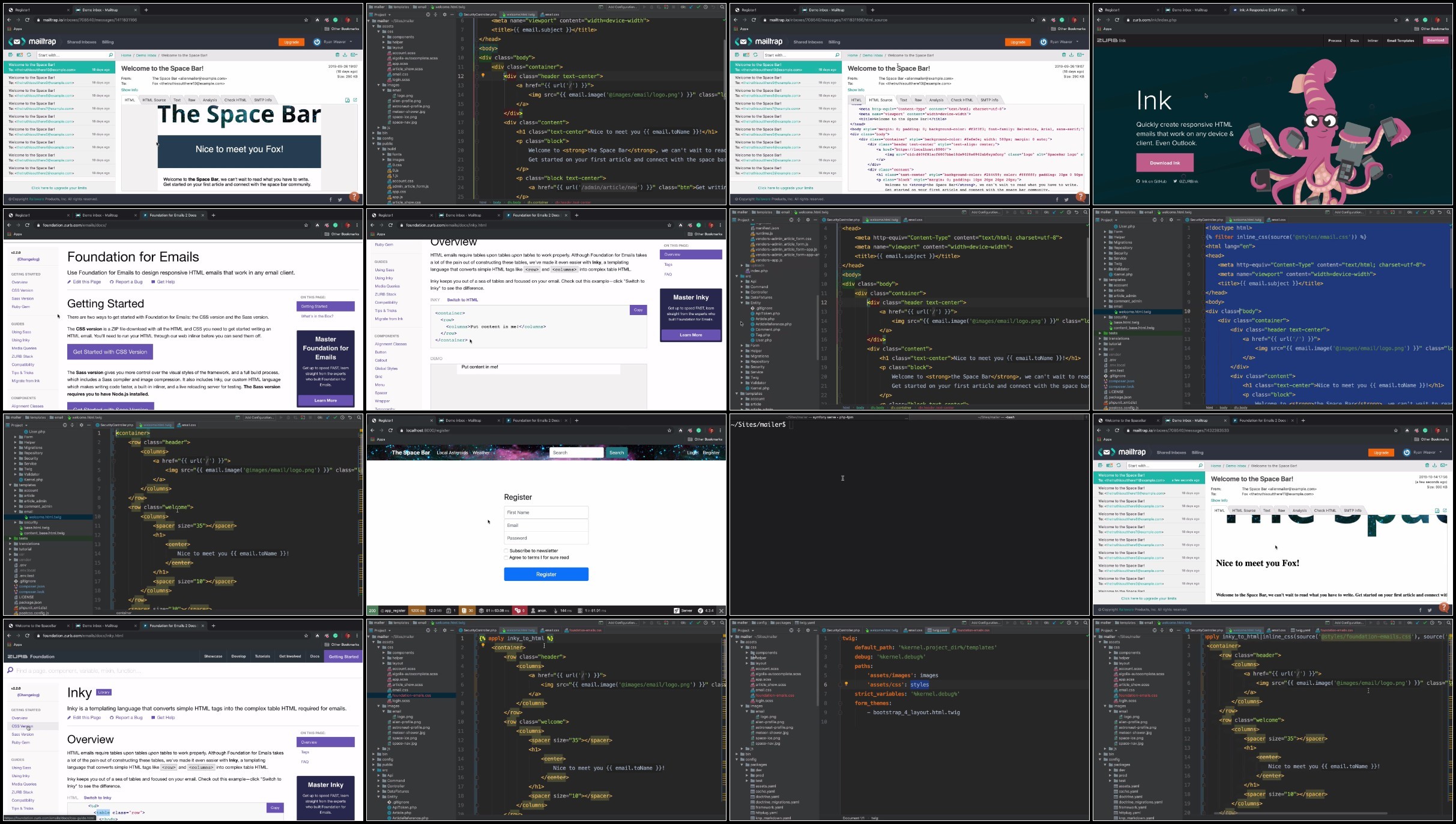Click Switch to HTML above the container code sample
Viewport: 1456px width, 824px height.
(462, 300)
